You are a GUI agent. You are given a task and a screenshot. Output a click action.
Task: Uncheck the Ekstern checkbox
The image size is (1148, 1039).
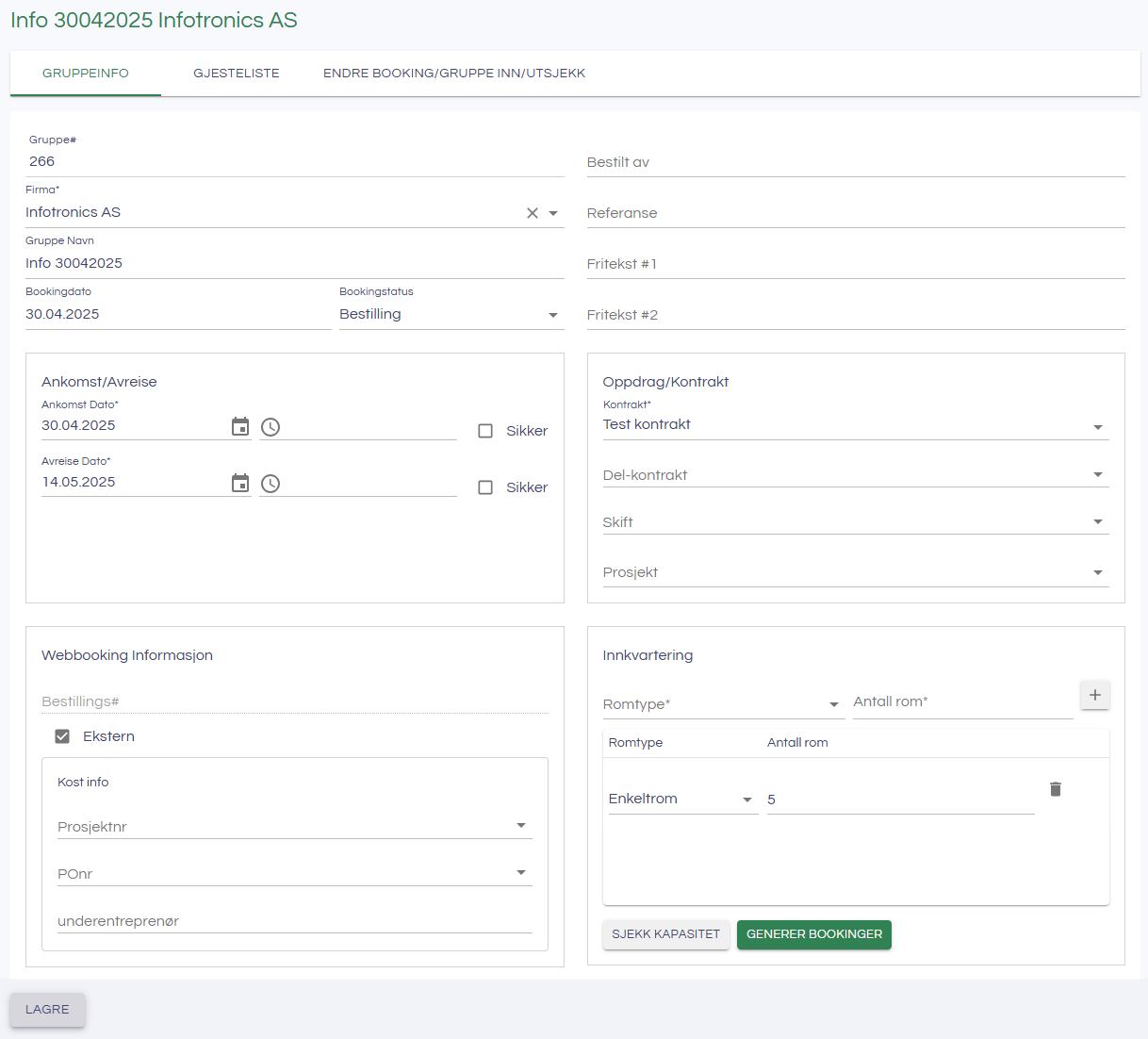click(62, 736)
